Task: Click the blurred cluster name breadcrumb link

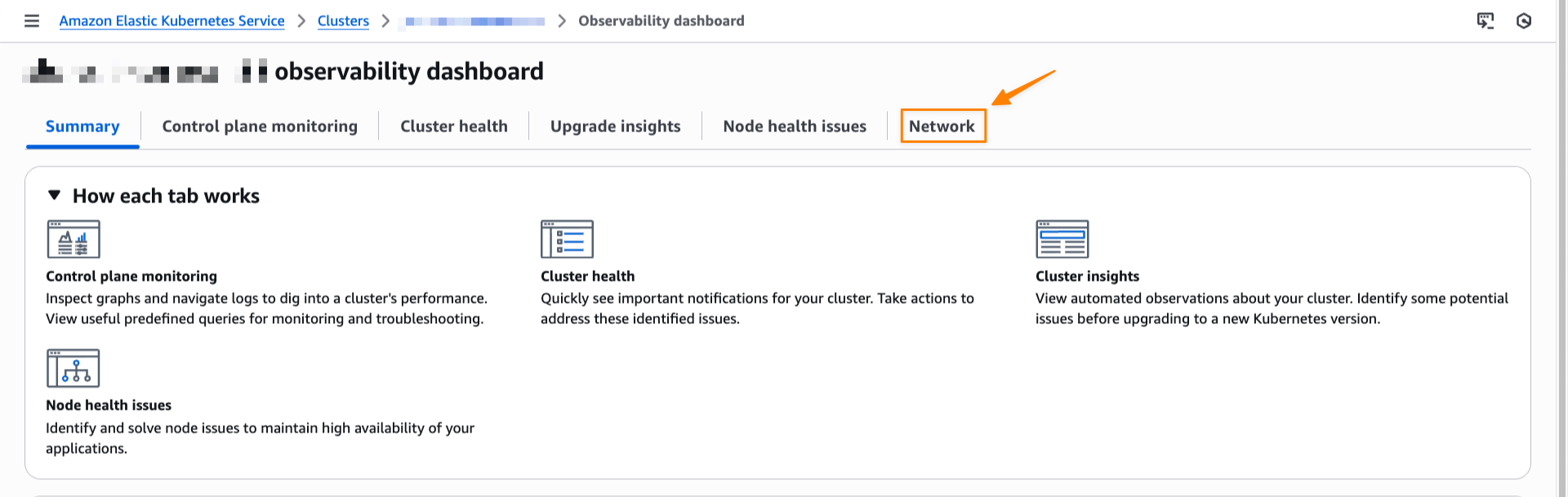Action: (474, 21)
